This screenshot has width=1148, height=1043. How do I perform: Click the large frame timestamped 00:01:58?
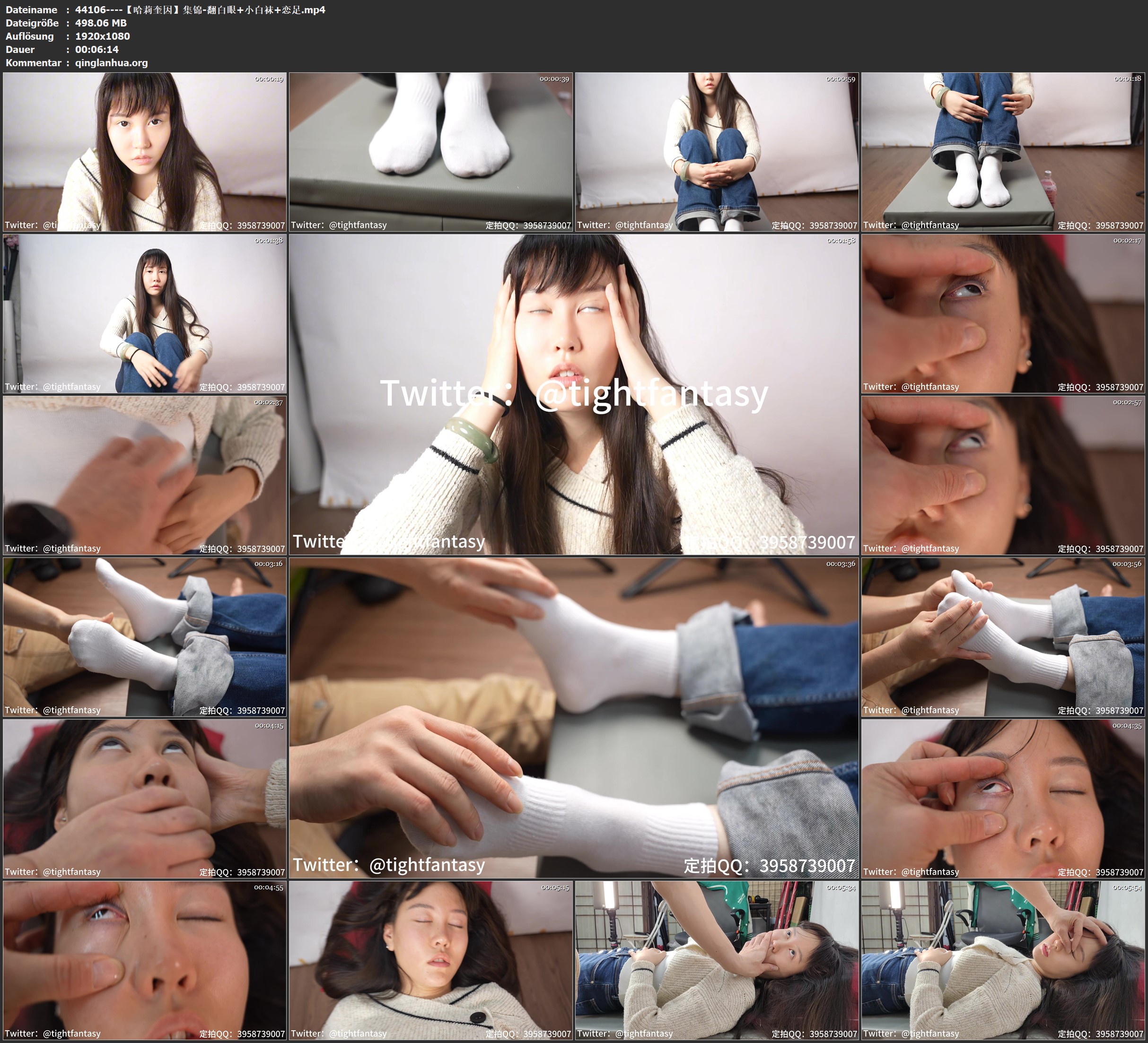(x=573, y=394)
